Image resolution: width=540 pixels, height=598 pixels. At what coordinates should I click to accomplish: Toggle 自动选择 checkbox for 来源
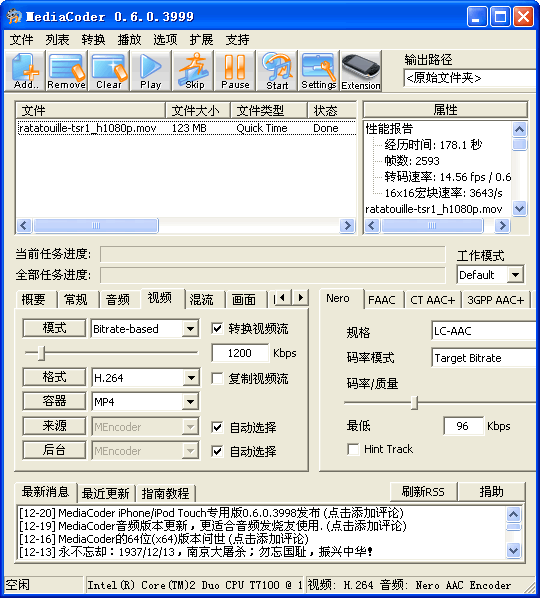(217, 427)
